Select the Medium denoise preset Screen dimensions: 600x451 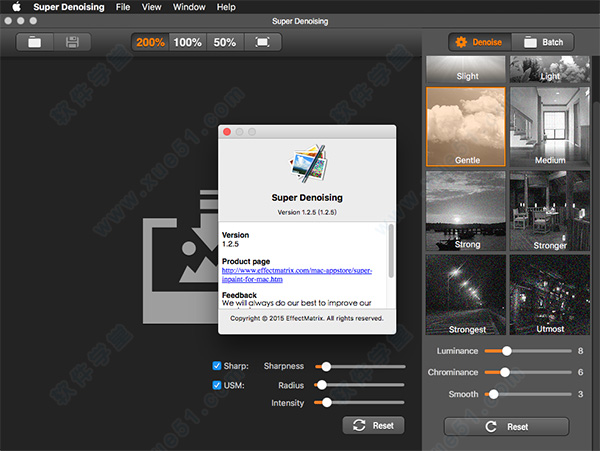tap(550, 127)
